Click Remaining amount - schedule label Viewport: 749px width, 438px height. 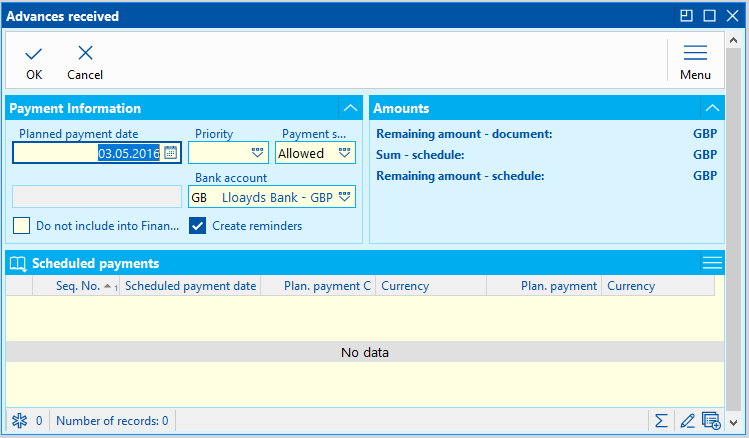[x=460, y=176]
